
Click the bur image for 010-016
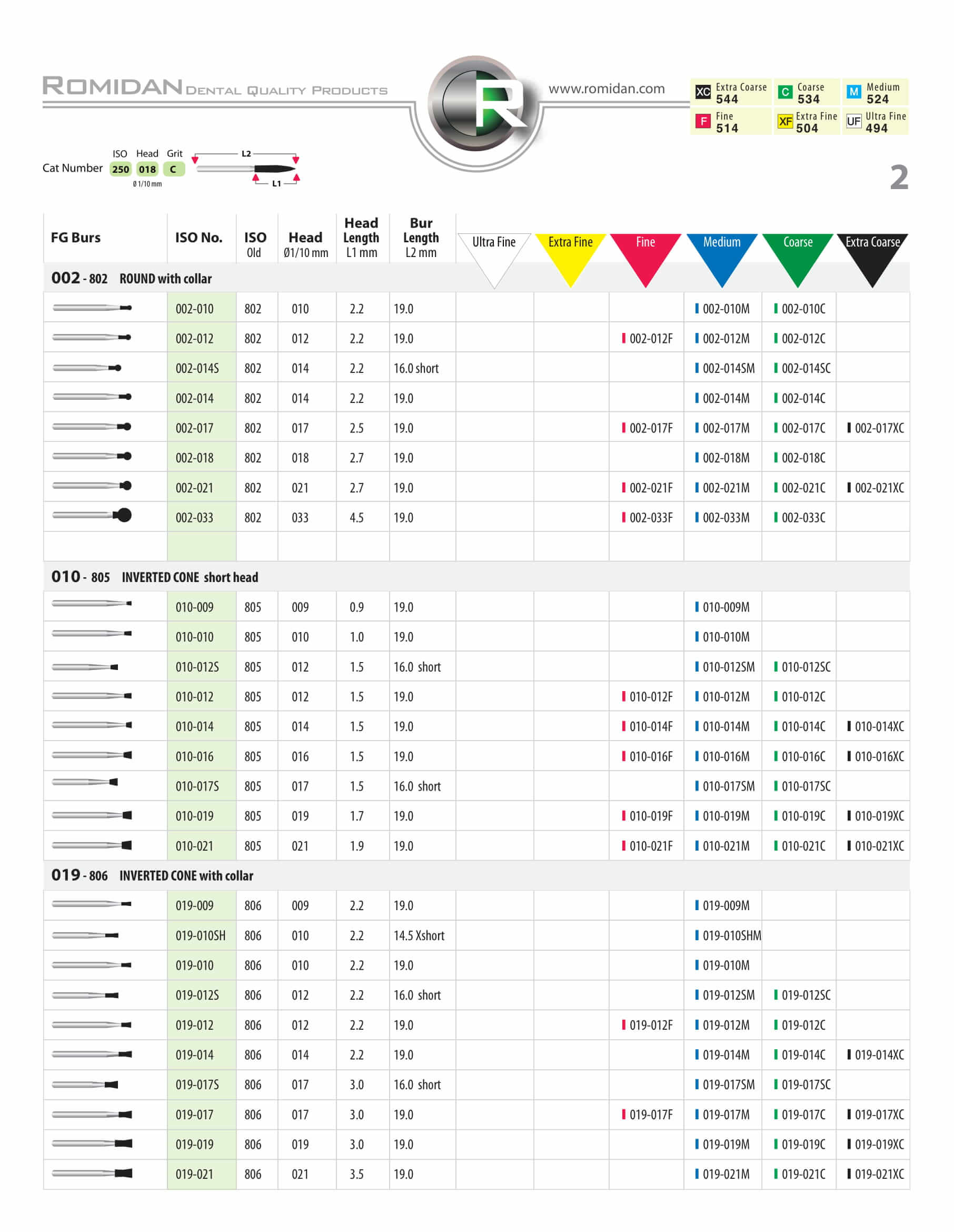click(92, 755)
